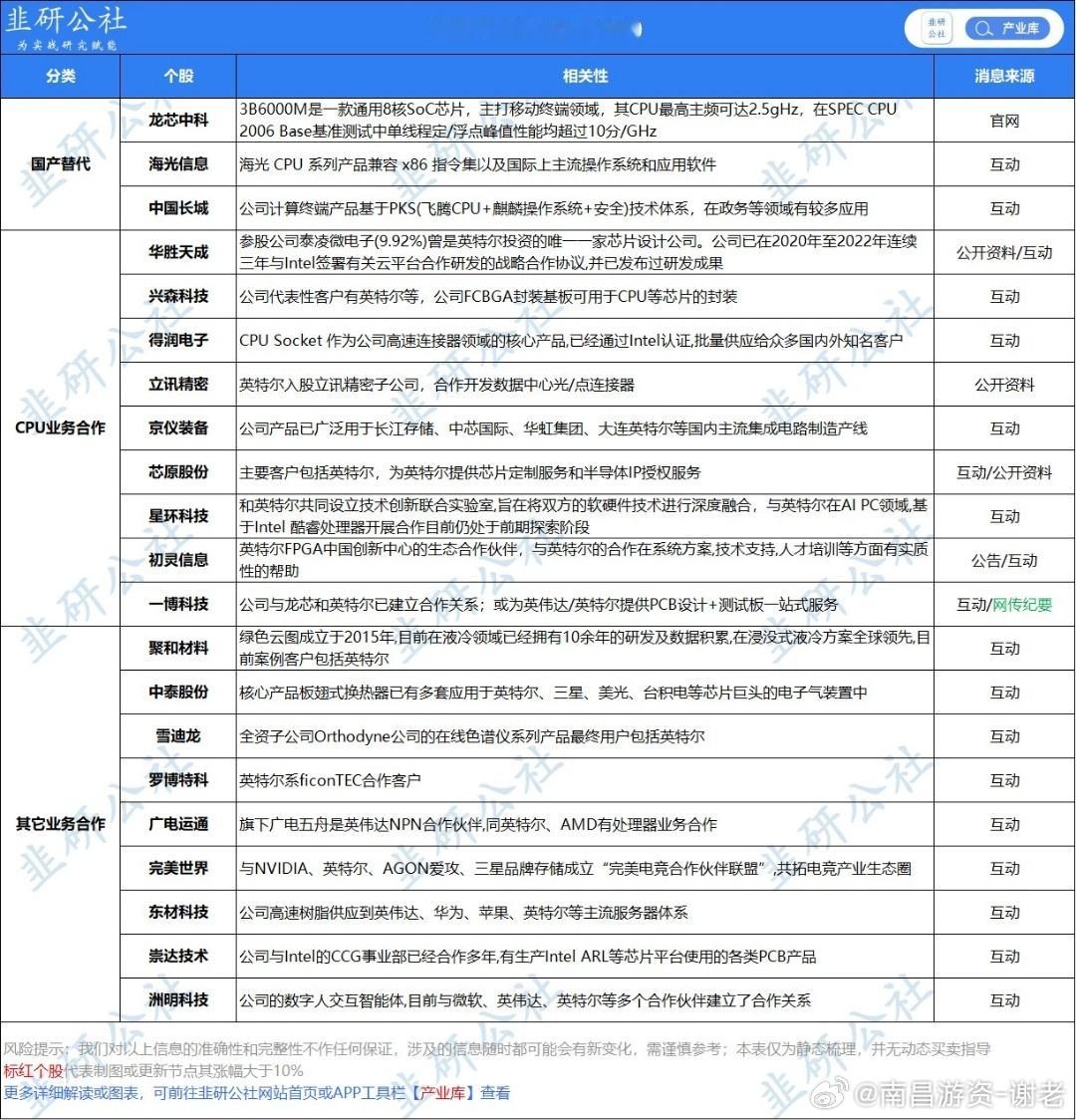
Task: Click the 【产业库】 footer link text
Action: point(441,1093)
